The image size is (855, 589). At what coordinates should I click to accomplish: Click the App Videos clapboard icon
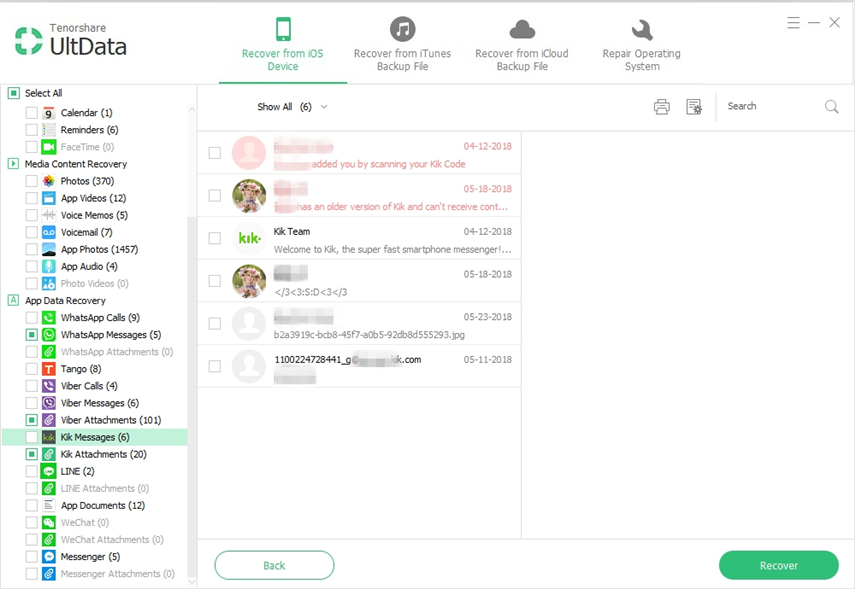coord(49,198)
